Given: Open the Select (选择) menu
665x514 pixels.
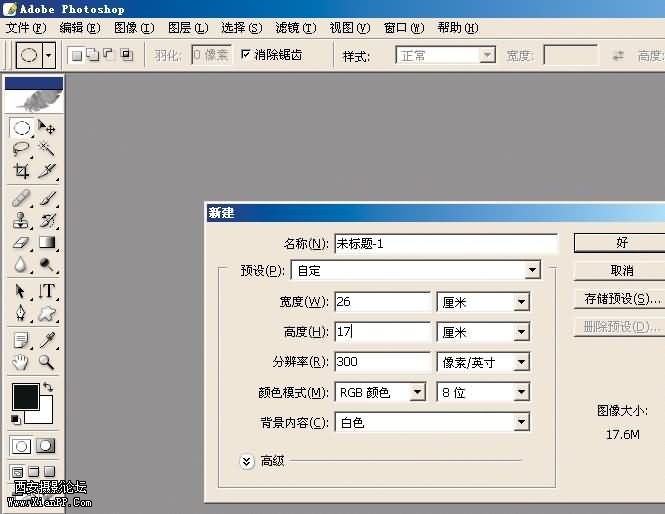Looking at the screenshot, I should [242, 28].
